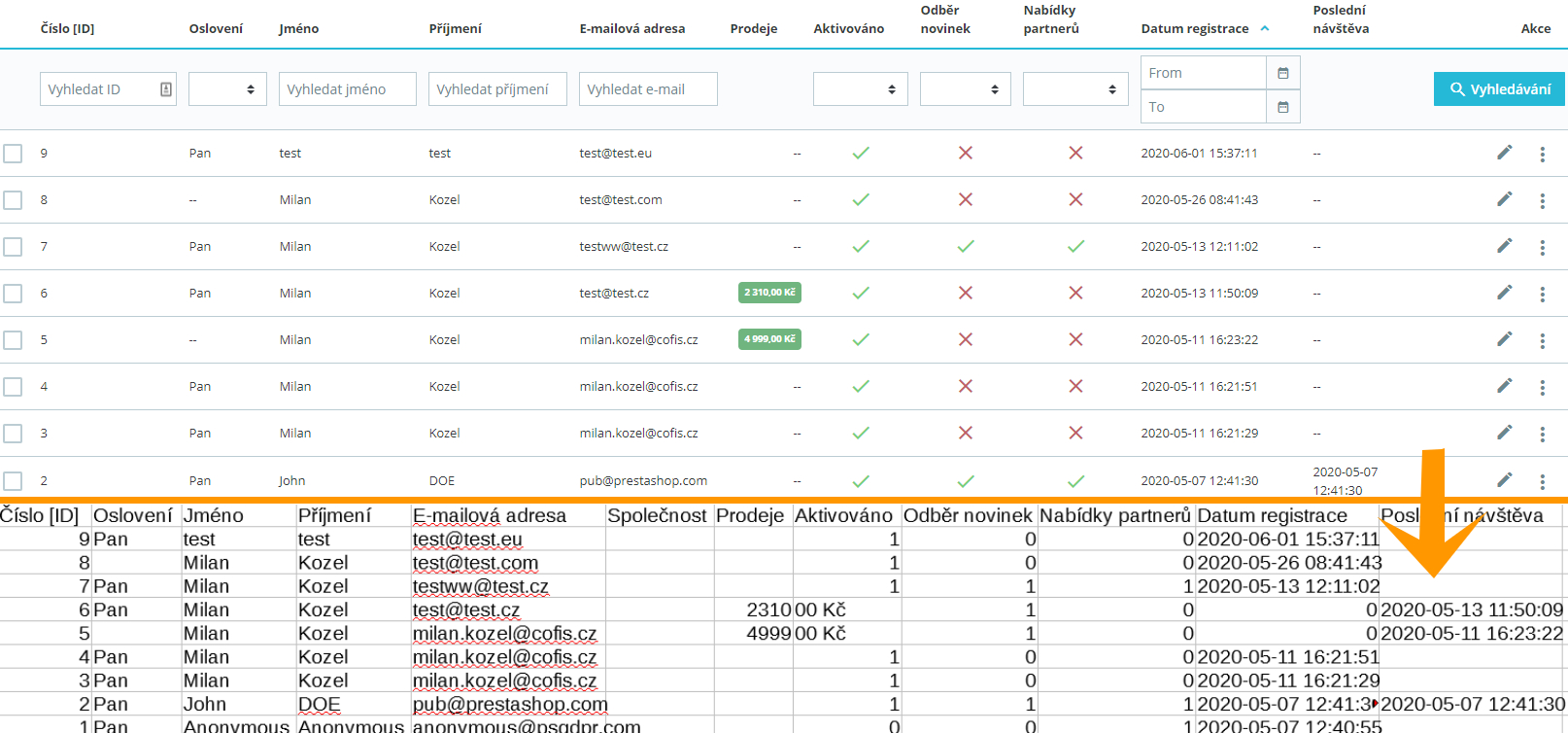Select checkbox for customer 9

pos(13,154)
